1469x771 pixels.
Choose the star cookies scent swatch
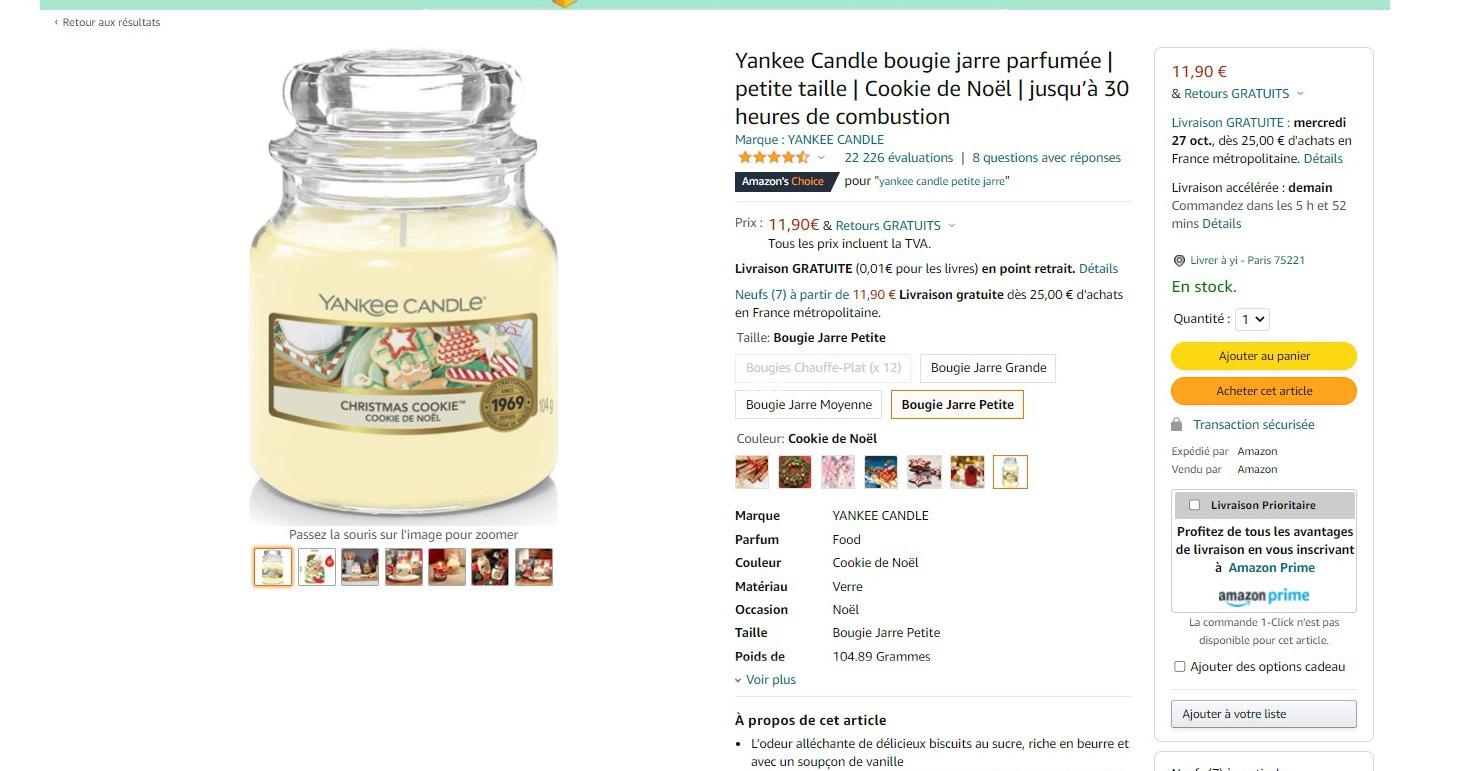(x=924, y=471)
